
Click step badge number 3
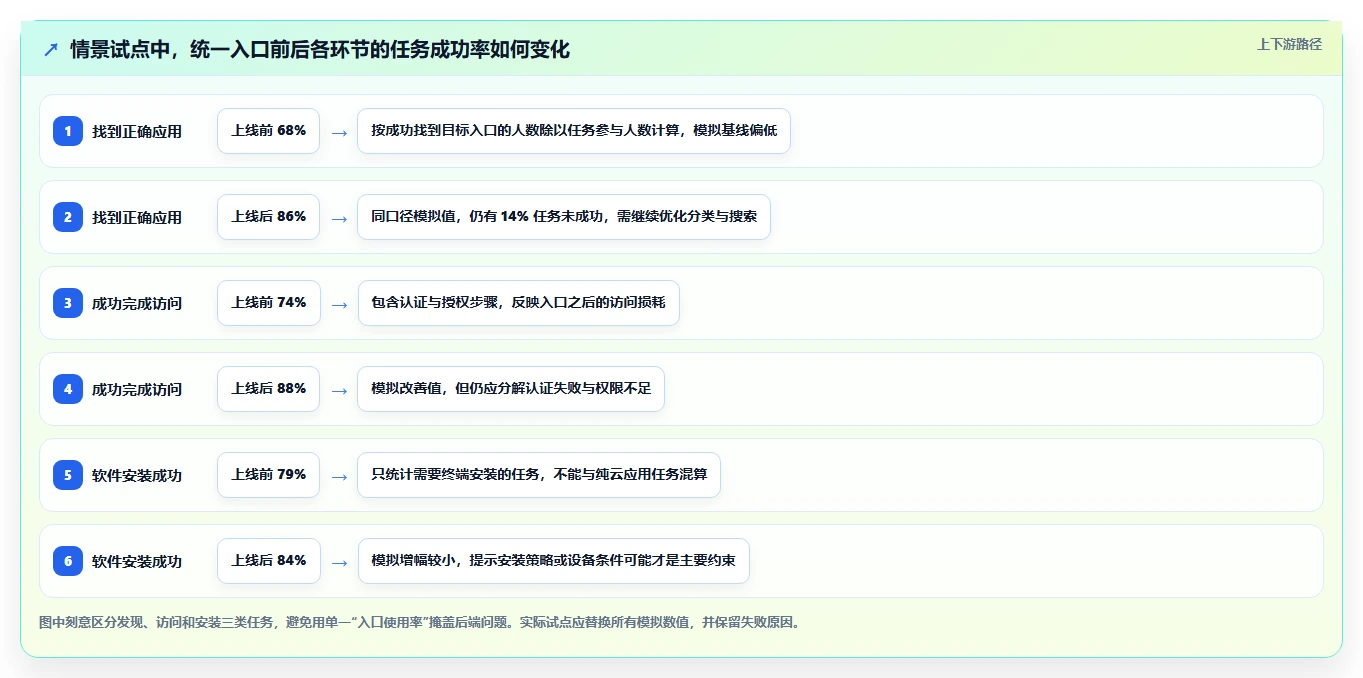pos(68,303)
